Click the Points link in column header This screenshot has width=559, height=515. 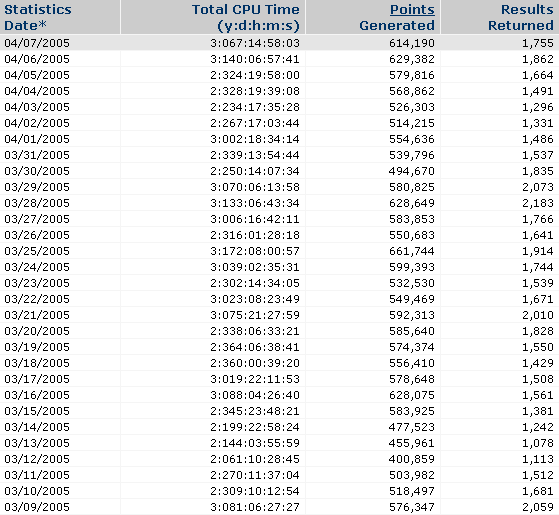coord(412,10)
